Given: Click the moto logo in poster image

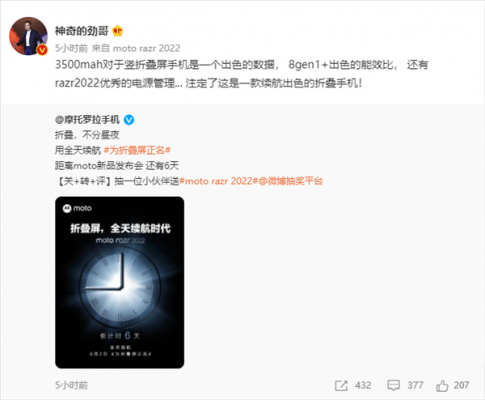Looking at the screenshot, I should tap(77, 208).
